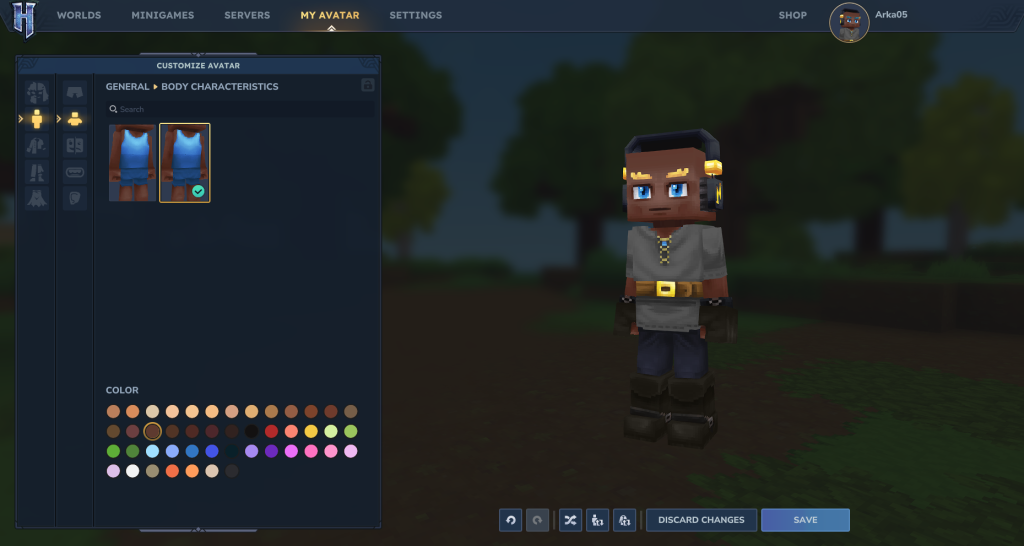Click the greyed redo arrow button
The height and width of the screenshot is (546, 1024).
[537, 520]
